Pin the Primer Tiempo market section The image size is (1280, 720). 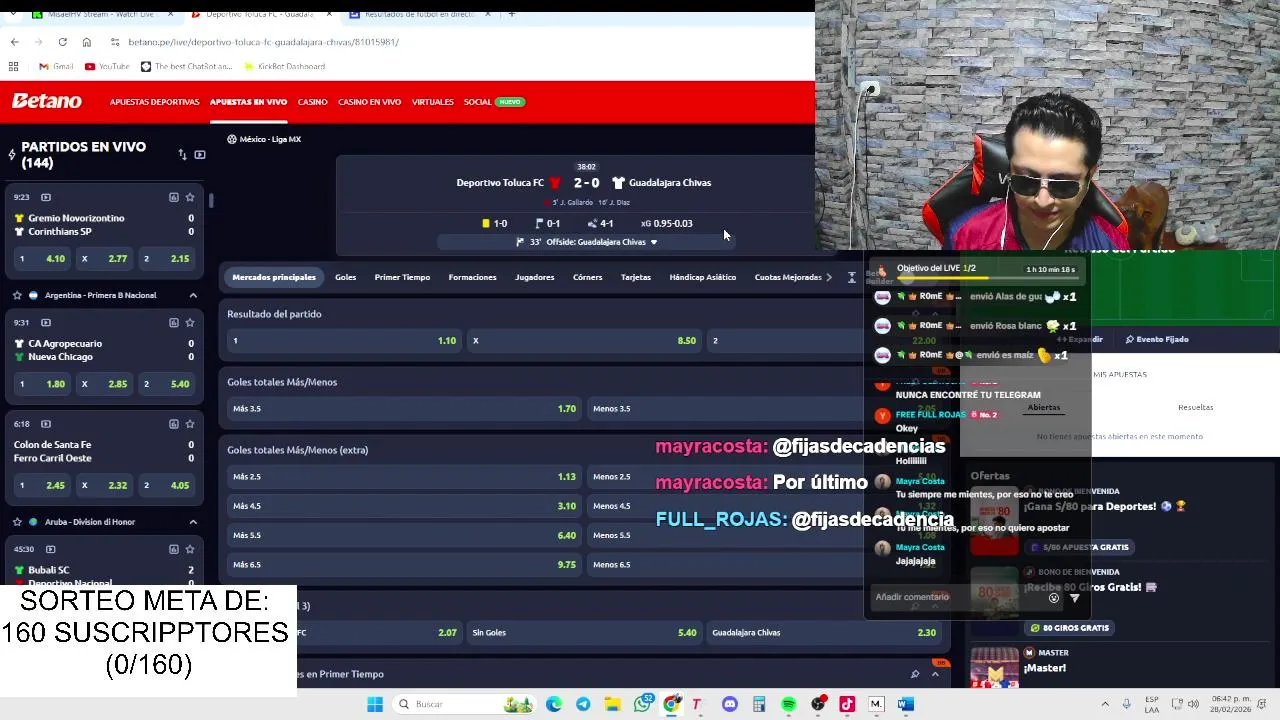point(914,674)
